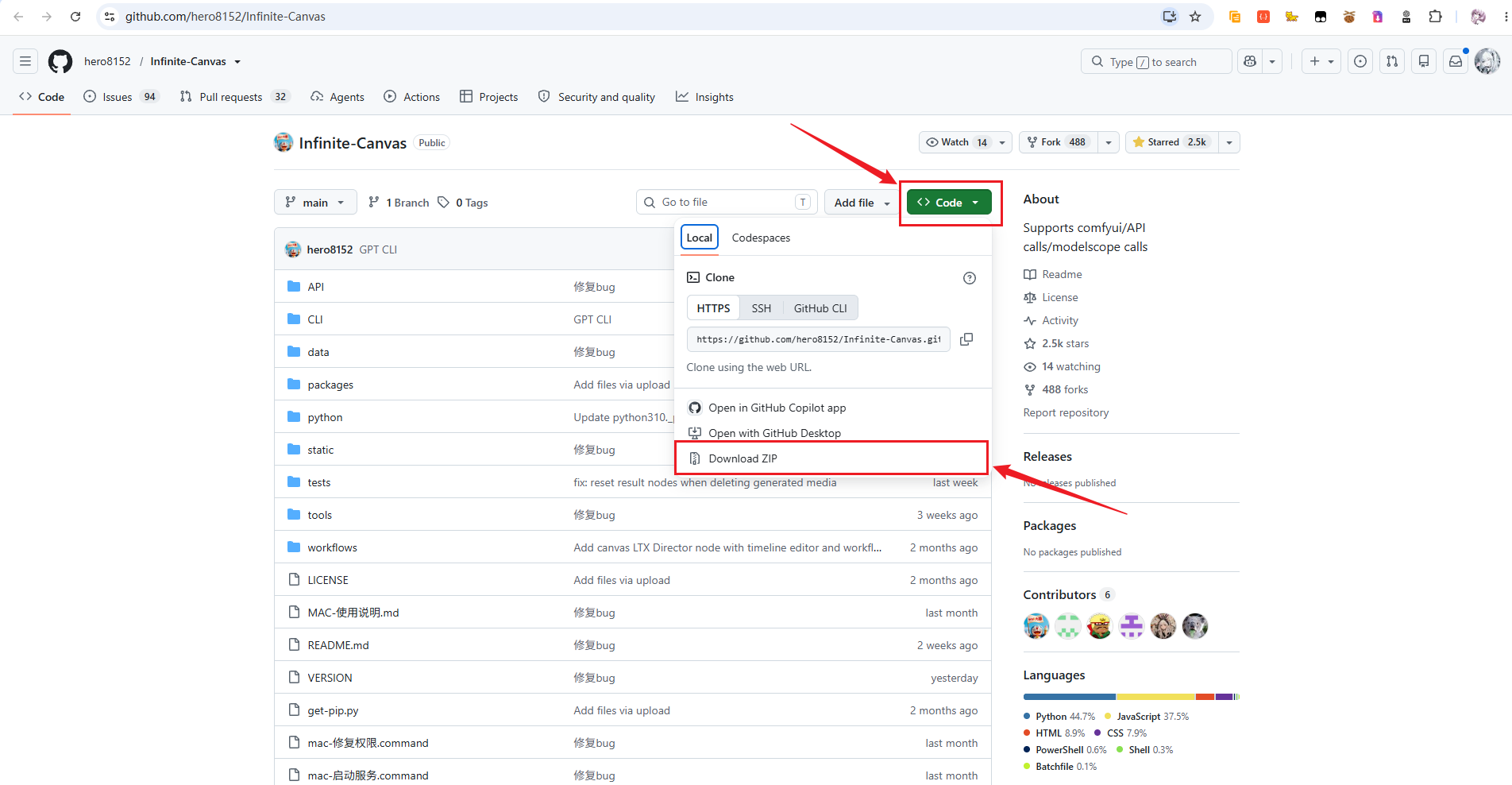Open the Projects tab
The height and width of the screenshot is (785, 1512).
coord(489,97)
